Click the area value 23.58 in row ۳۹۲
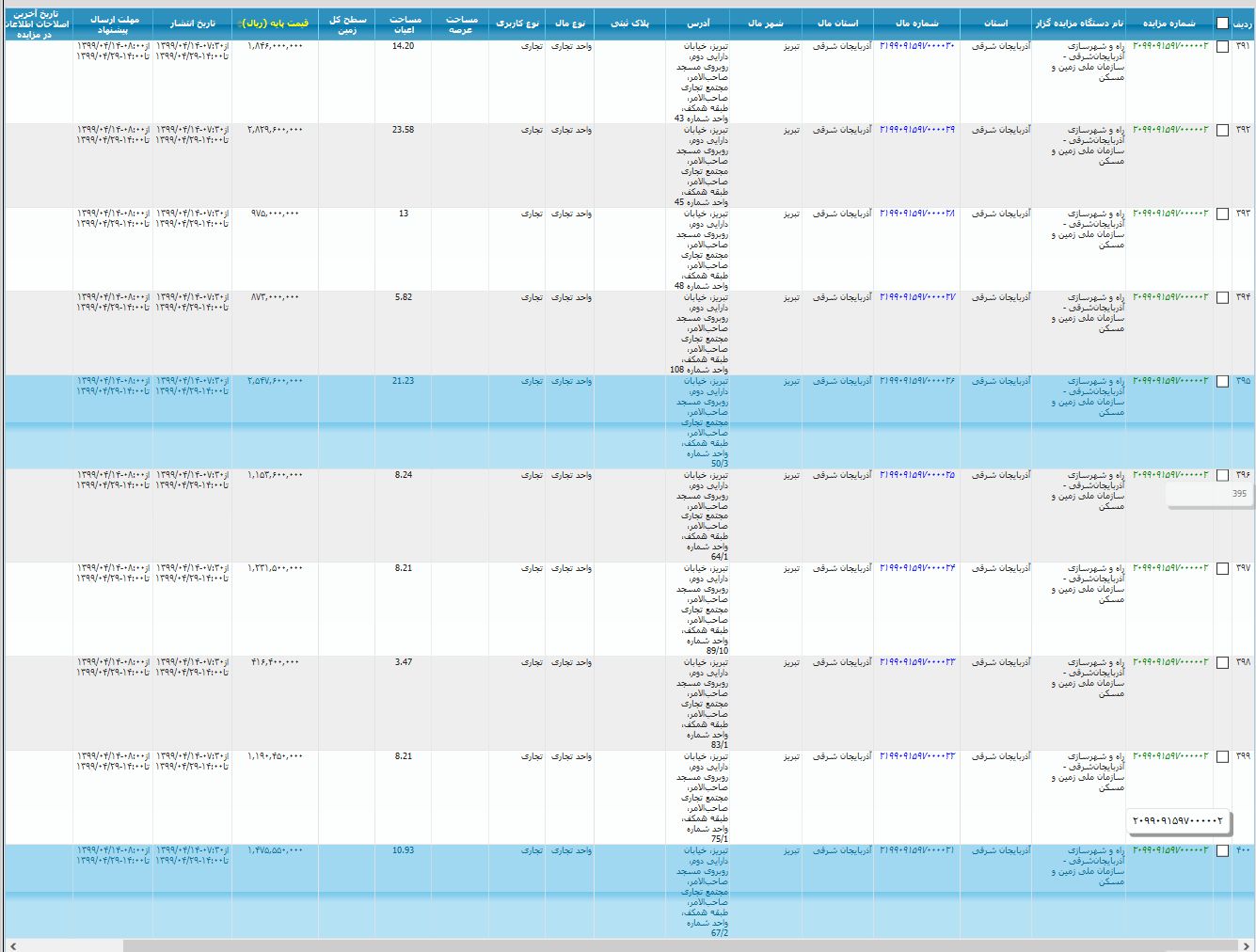This screenshot has width=1256, height=952. pyautogui.click(x=403, y=130)
